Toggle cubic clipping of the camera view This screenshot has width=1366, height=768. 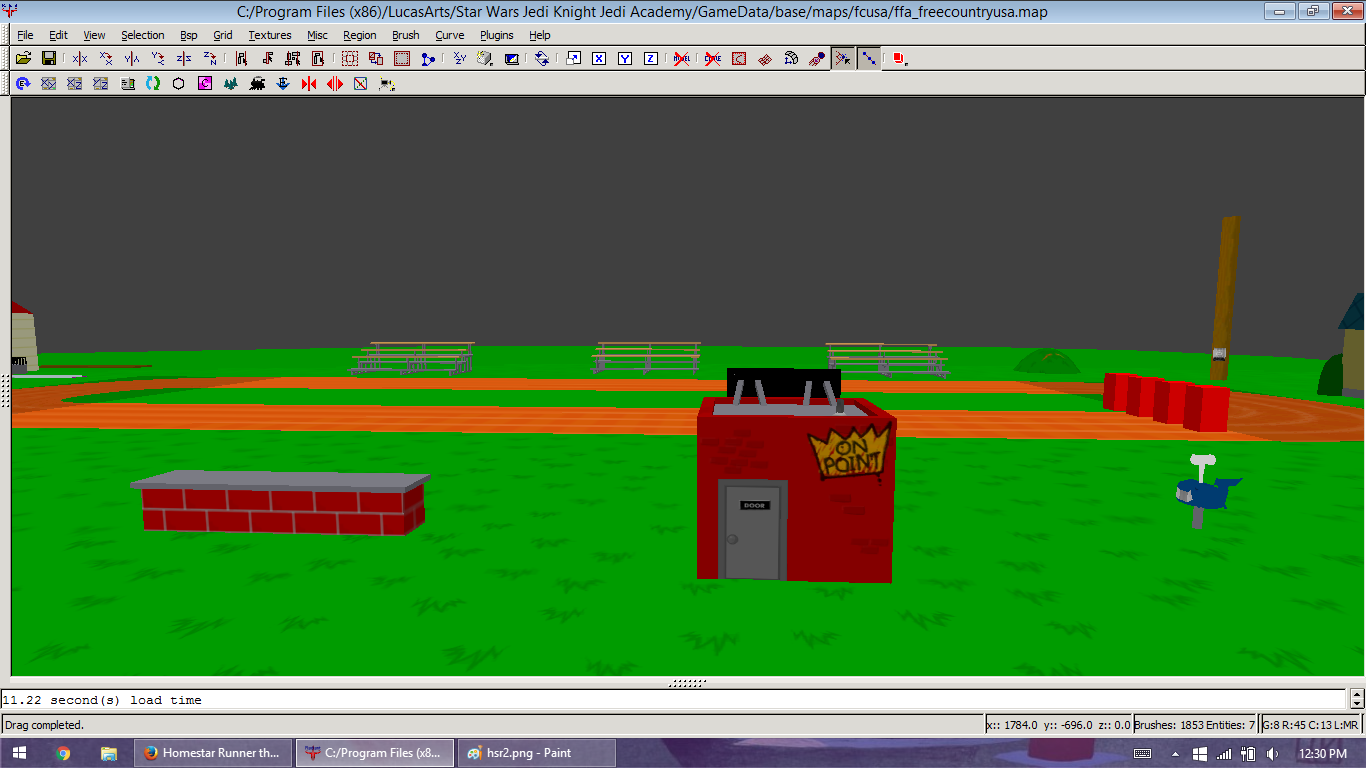coord(511,59)
